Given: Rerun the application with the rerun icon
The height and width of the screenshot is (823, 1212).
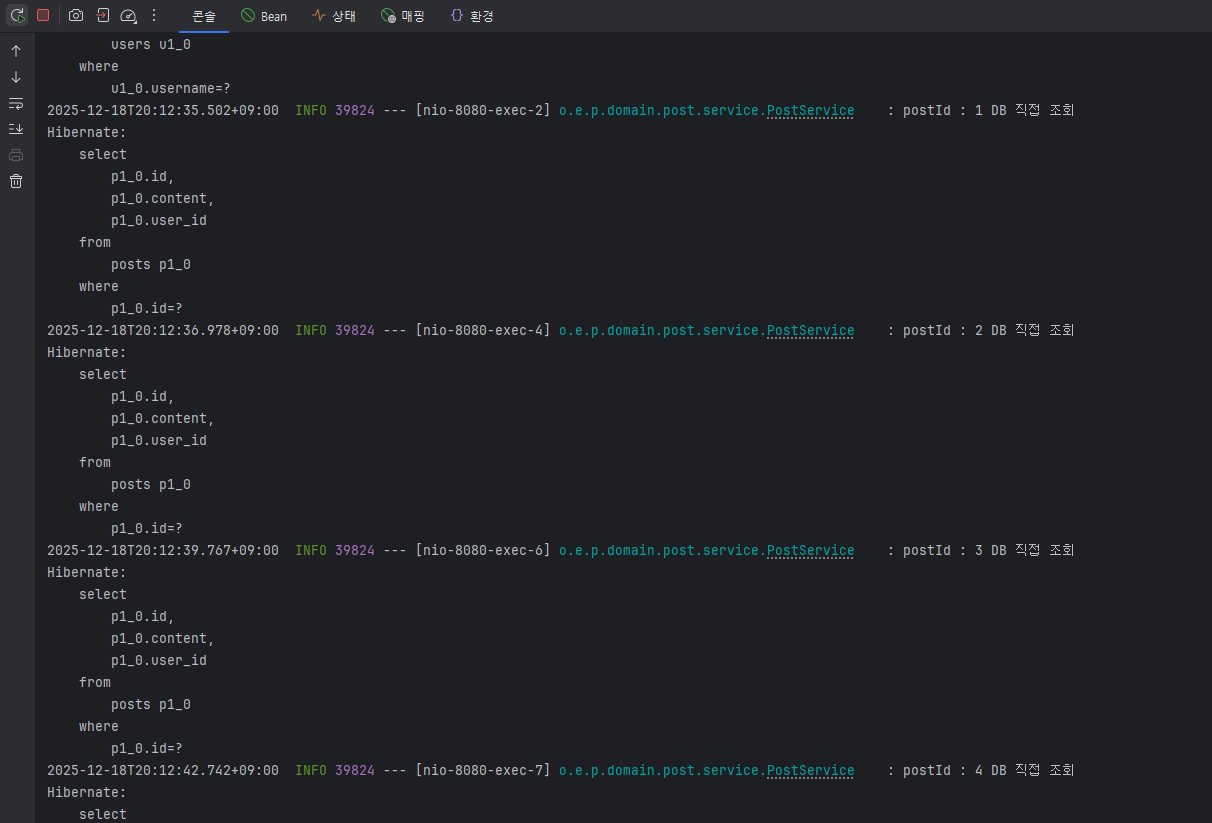Looking at the screenshot, I should point(17,16).
